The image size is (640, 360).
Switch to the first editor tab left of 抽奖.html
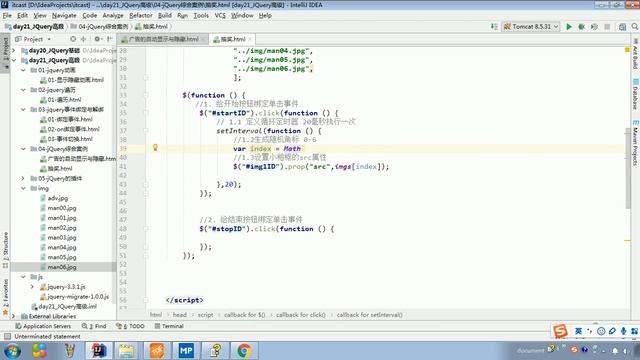(163, 39)
